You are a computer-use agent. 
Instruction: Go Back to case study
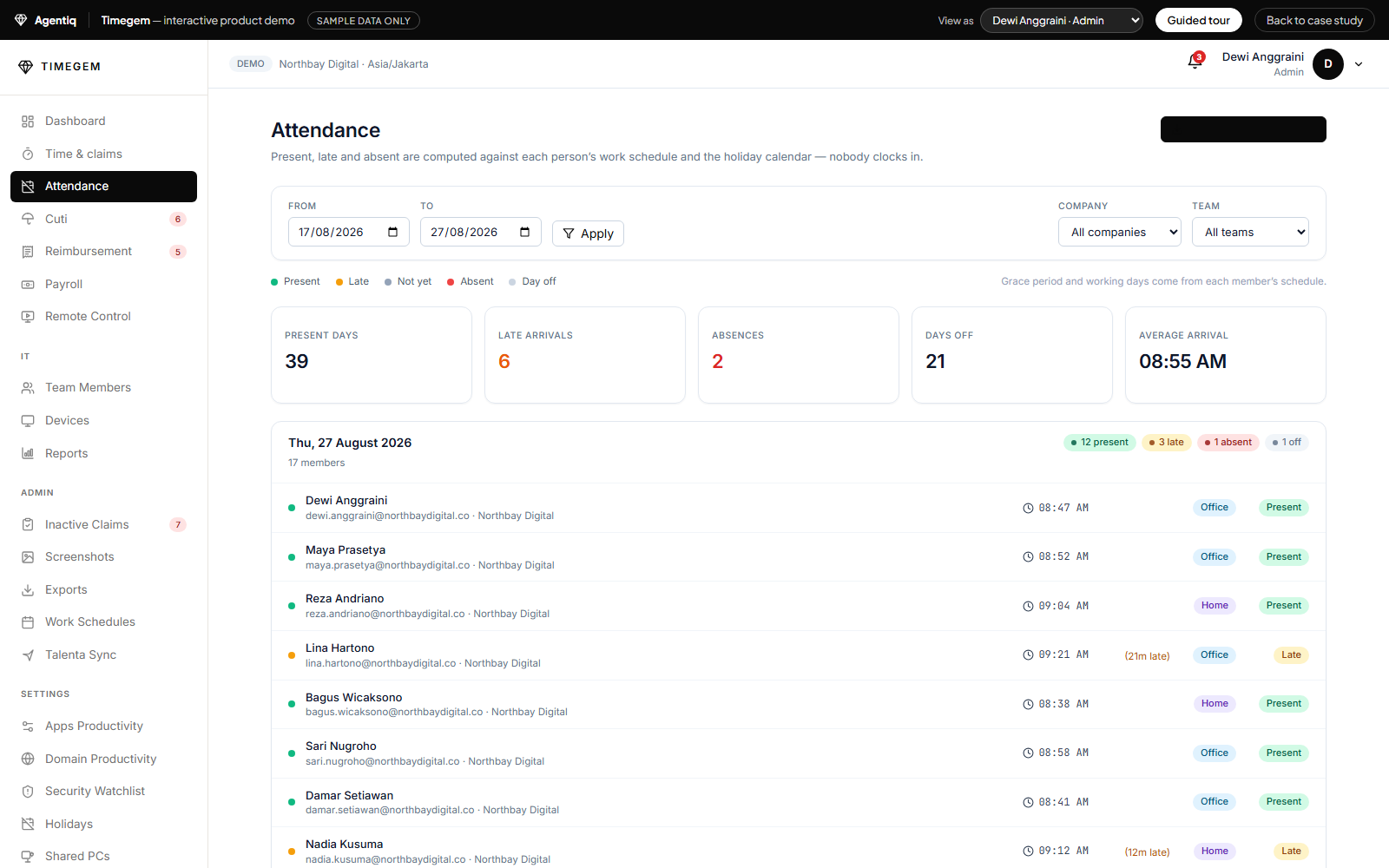(x=1314, y=20)
